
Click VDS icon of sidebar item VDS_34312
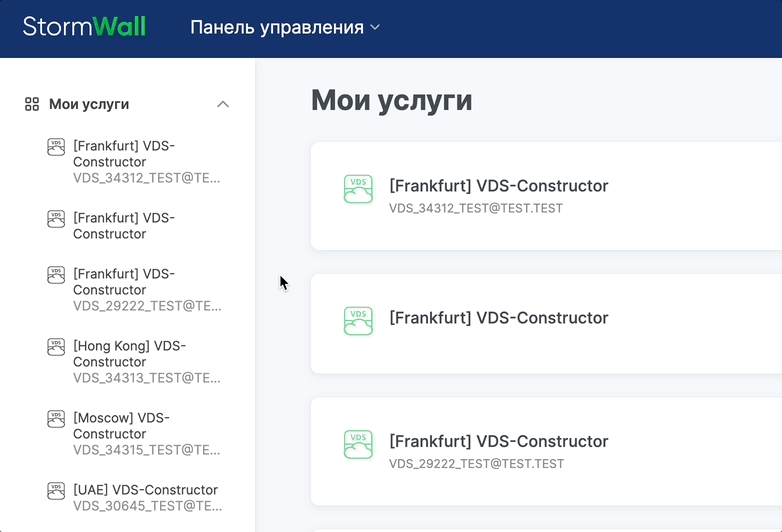(x=56, y=147)
